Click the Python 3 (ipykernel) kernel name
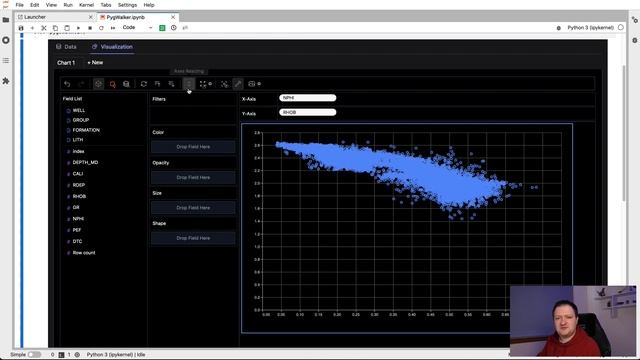 pos(590,28)
